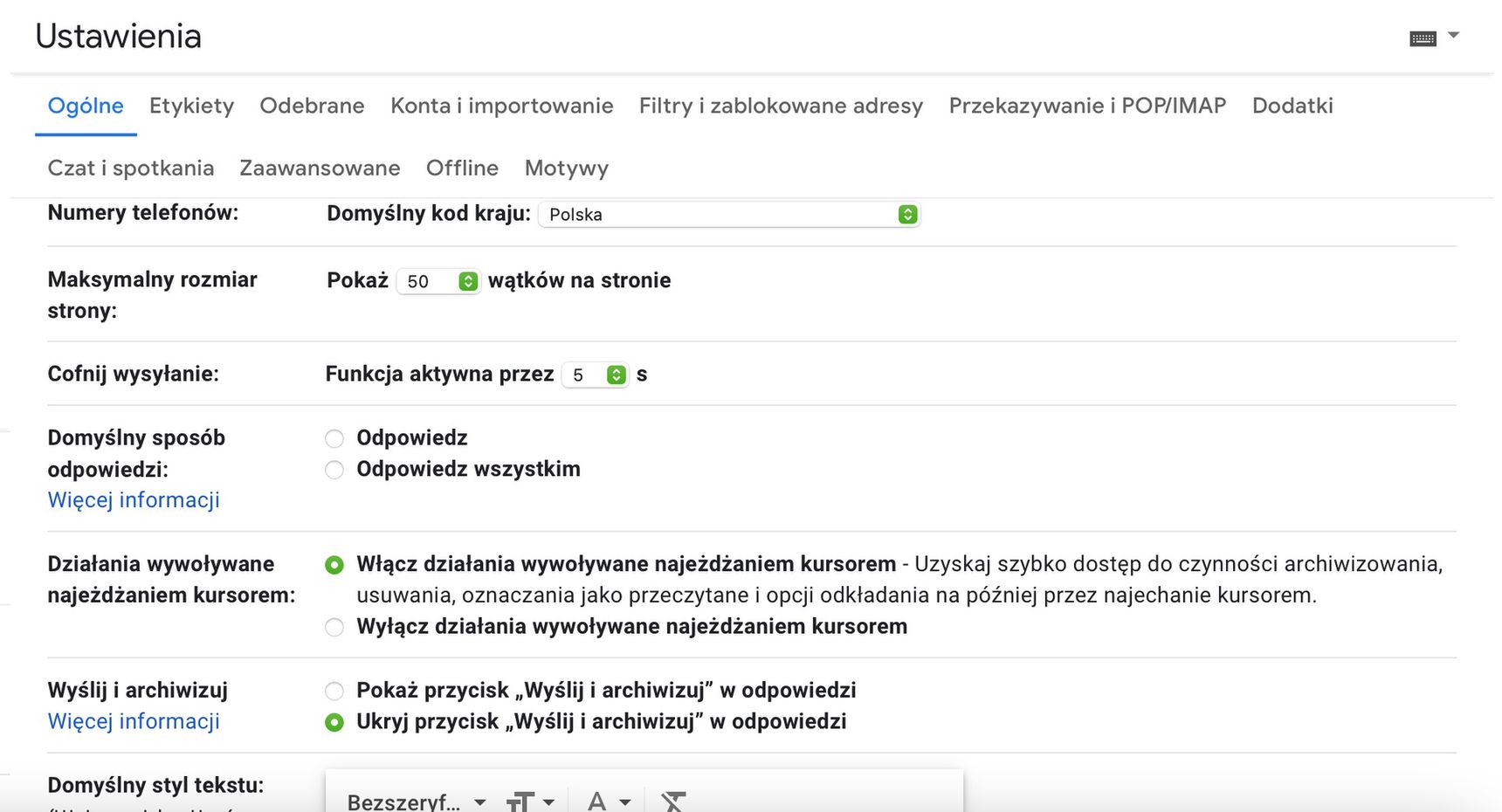Click the Numery telefonów label
The height and width of the screenshot is (812, 1502).
pos(143,212)
